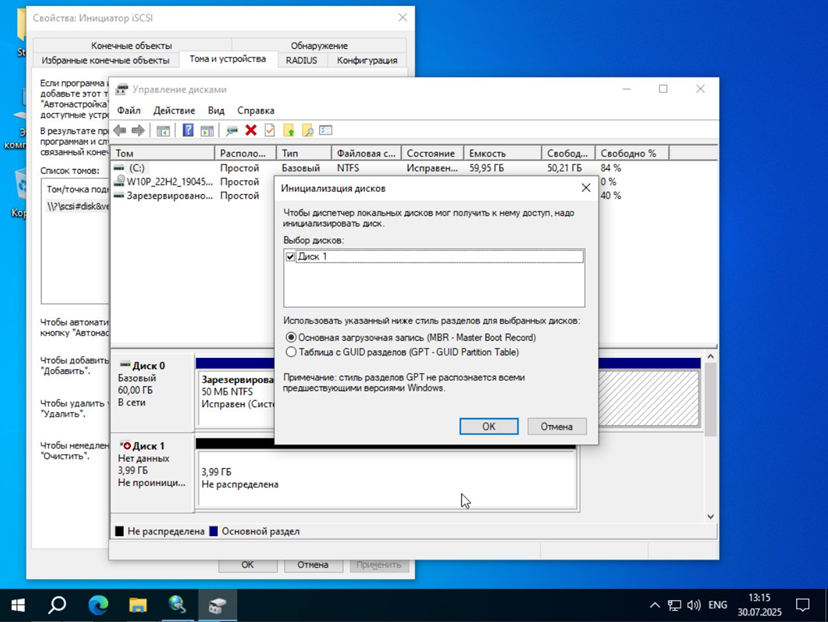The image size is (828, 622).
Task: Switch to the Конфигурация tab
Action: [x=367, y=60]
